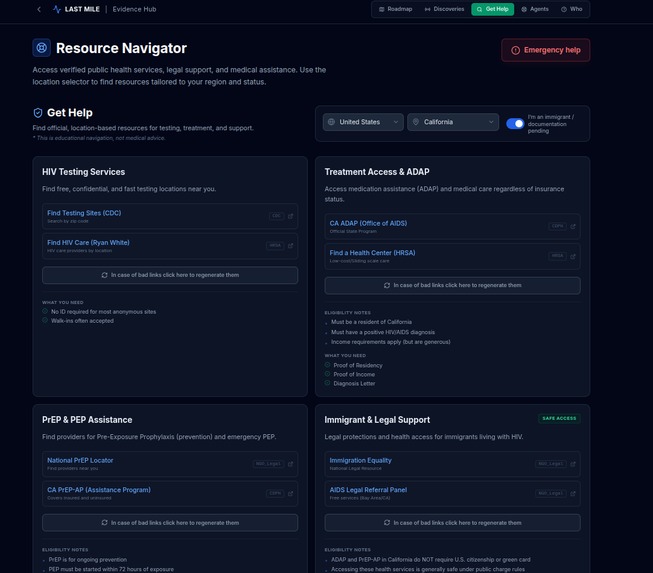
Task: Click the back arrow in top bar
Action: pyautogui.click(x=39, y=9)
